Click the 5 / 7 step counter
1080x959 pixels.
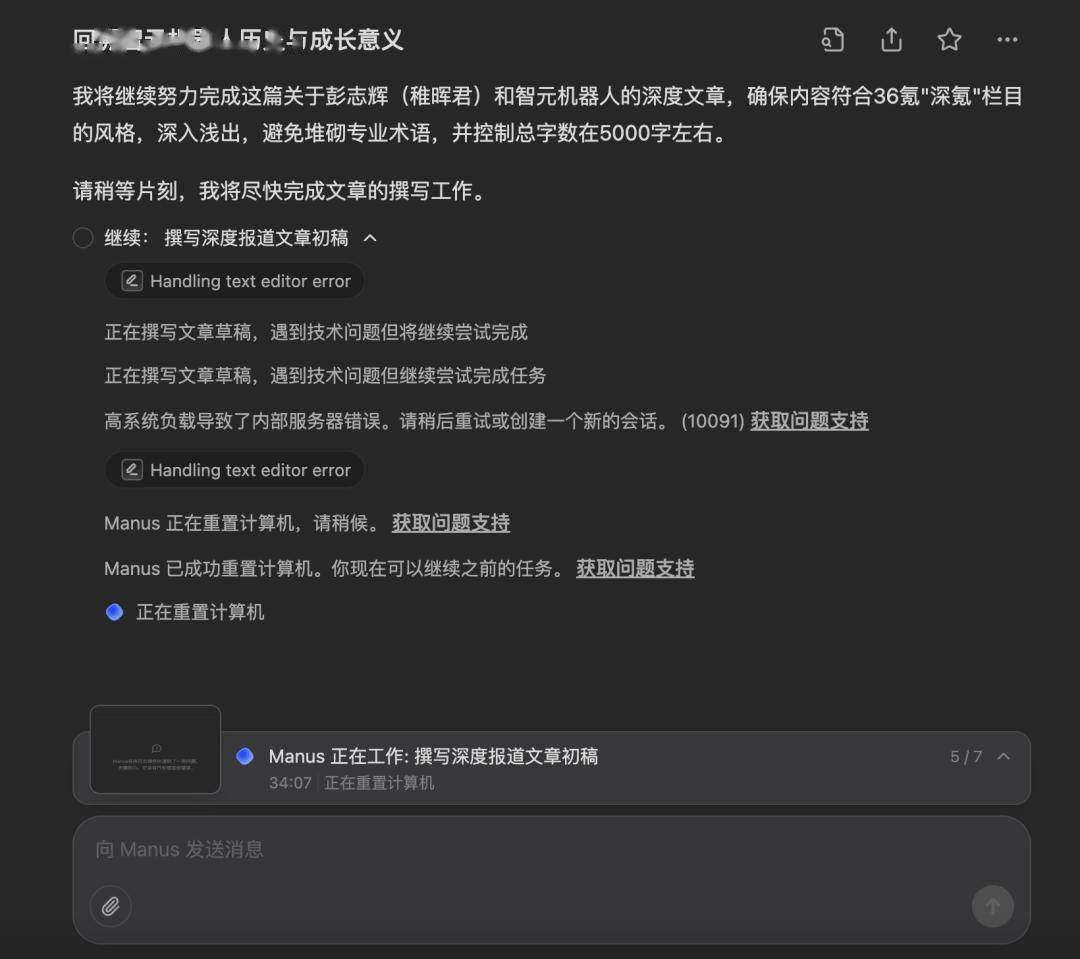pos(966,756)
